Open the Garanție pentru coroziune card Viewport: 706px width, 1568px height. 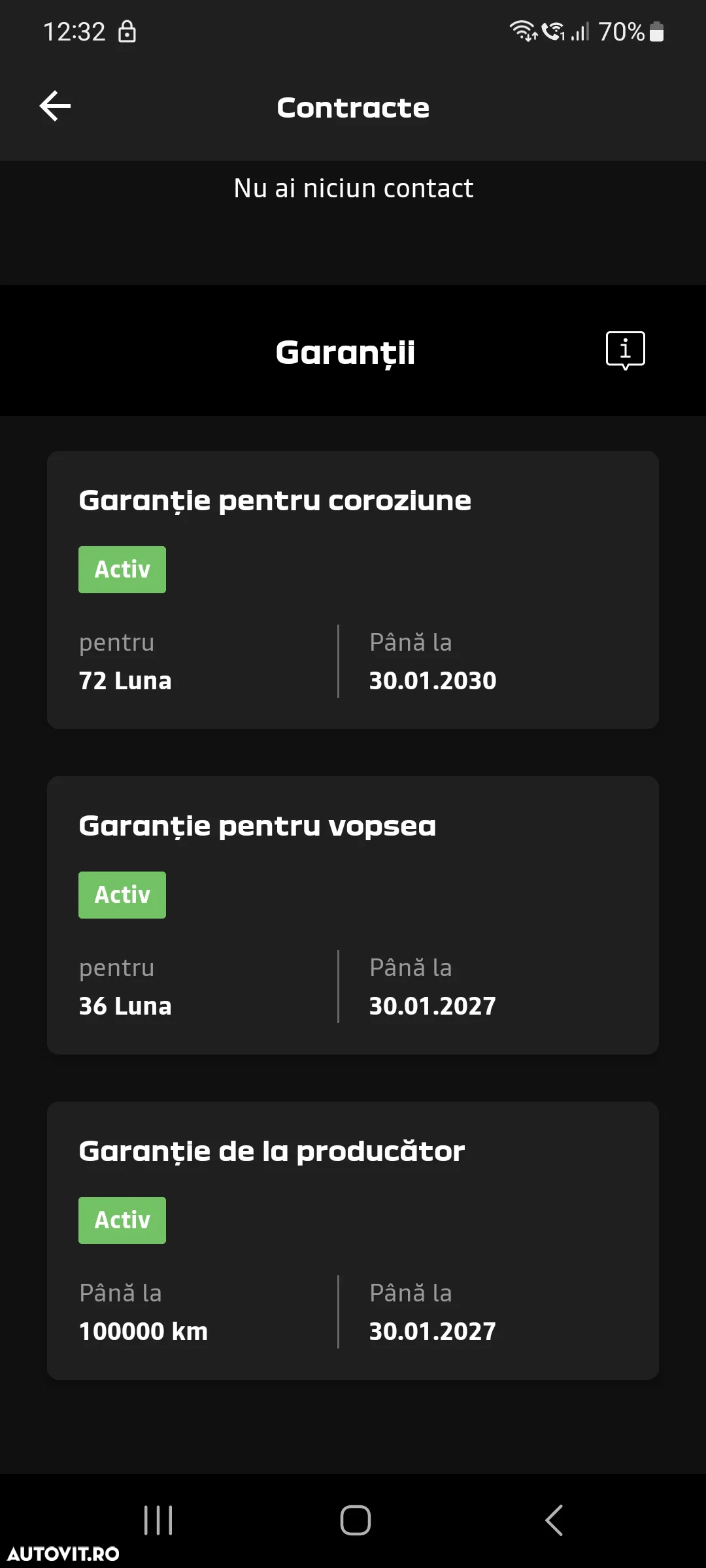353,590
